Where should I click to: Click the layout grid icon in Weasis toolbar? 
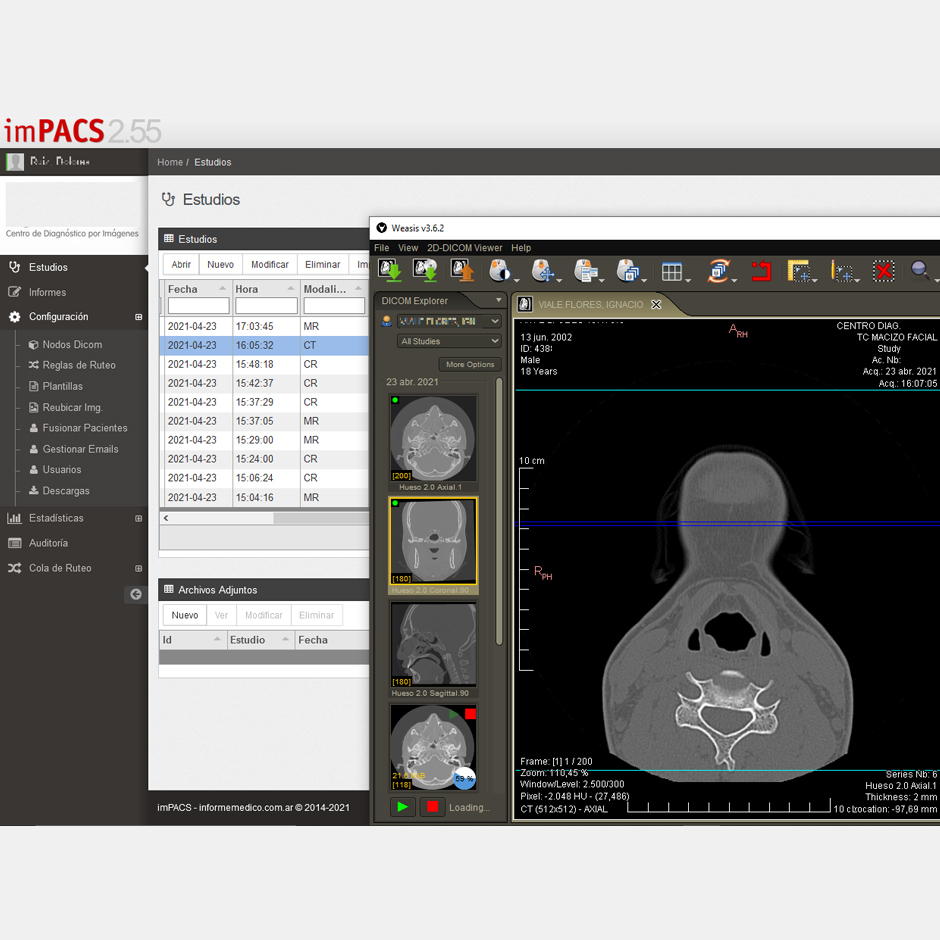click(x=672, y=271)
